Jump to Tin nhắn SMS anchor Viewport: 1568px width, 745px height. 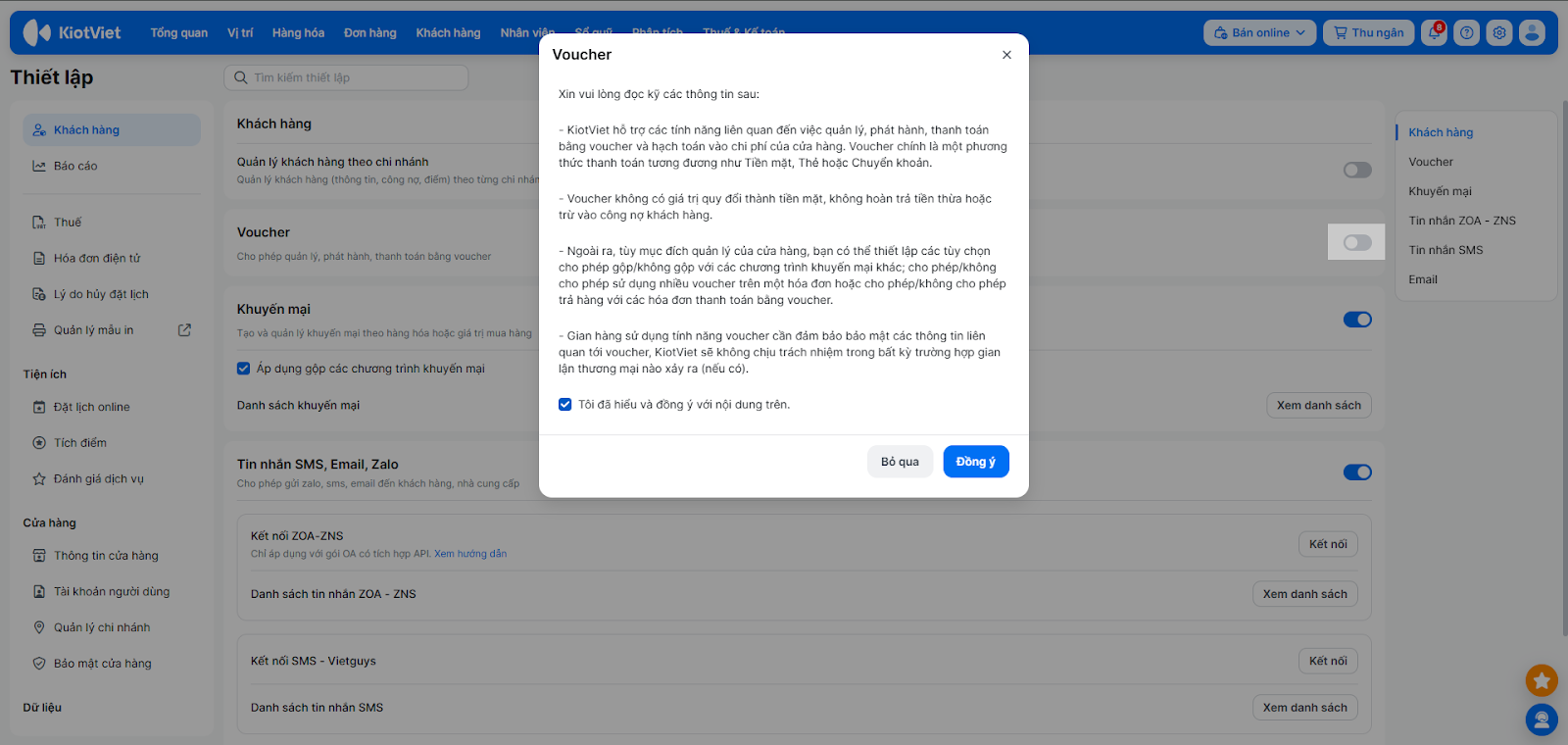coord(1445,250)
